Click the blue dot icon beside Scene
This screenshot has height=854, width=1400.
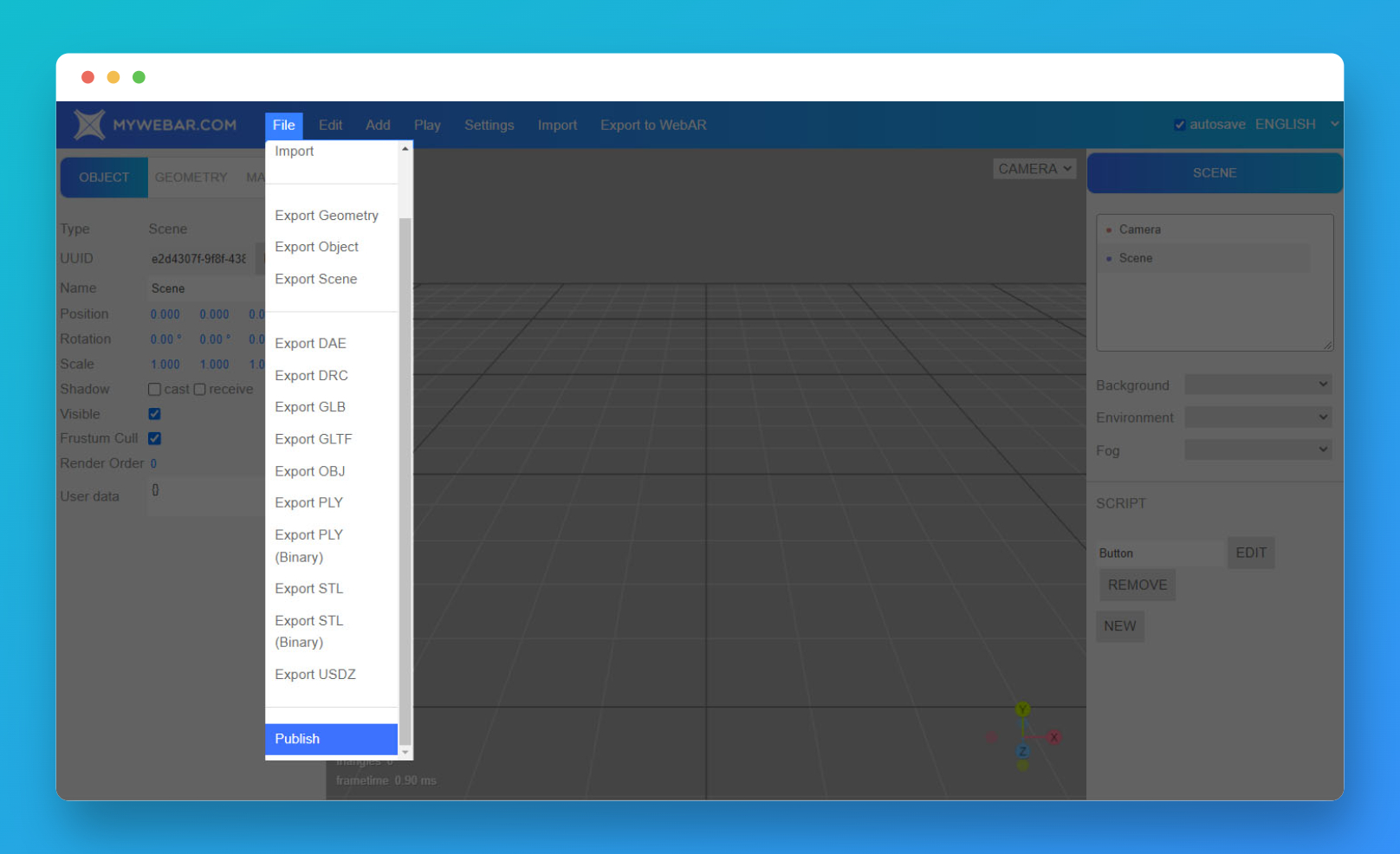(1110, 258)
